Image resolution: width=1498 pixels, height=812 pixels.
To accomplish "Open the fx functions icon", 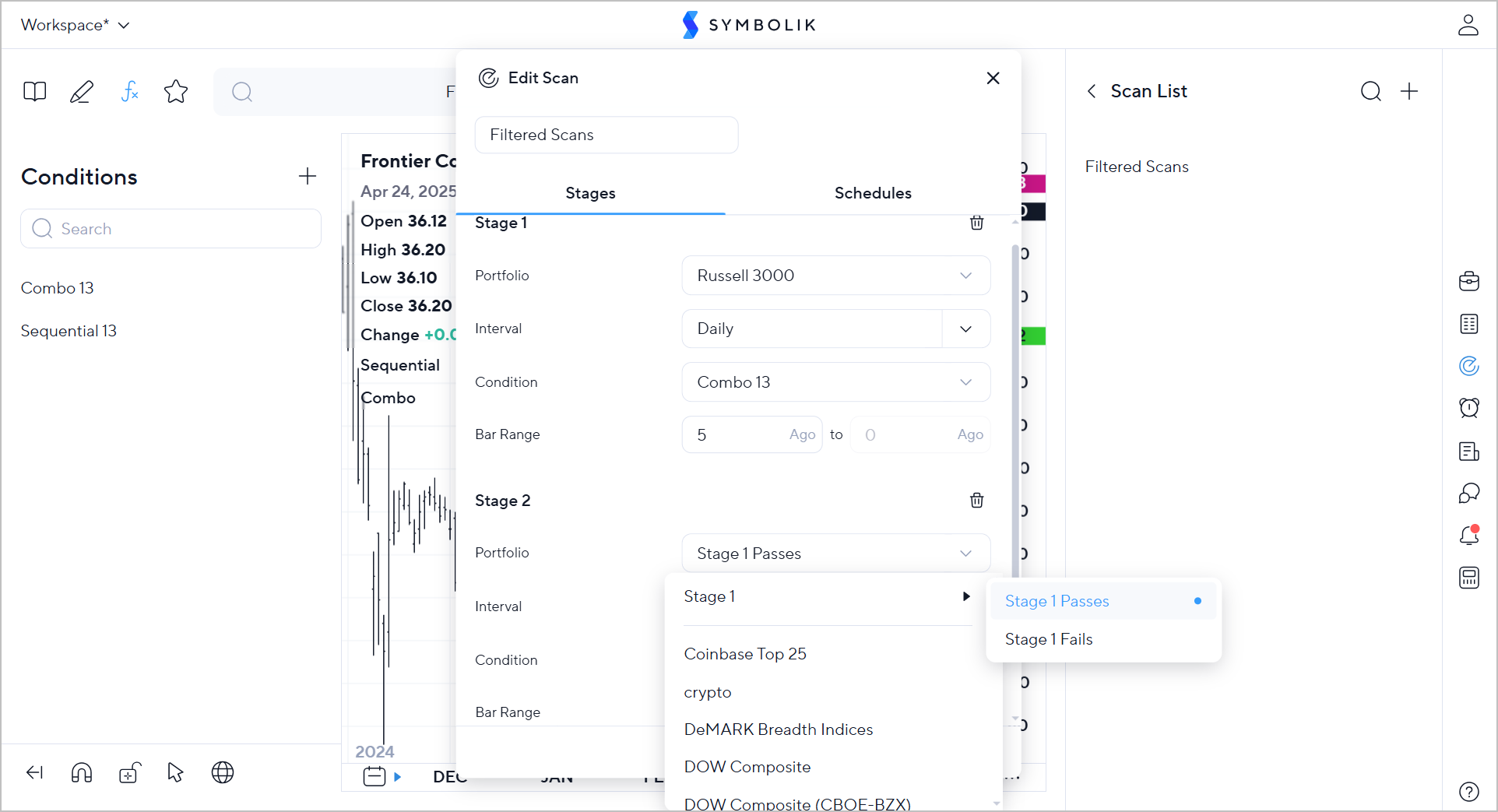I will (x=130, y=92).
